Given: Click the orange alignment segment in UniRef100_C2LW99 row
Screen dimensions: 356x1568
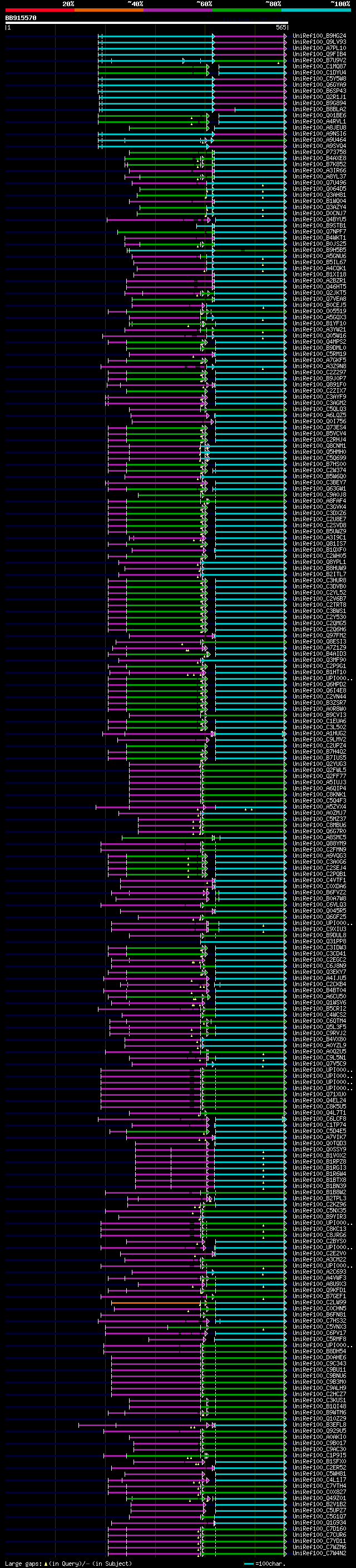Looking at the screenshot, I should click(156, 1303).
